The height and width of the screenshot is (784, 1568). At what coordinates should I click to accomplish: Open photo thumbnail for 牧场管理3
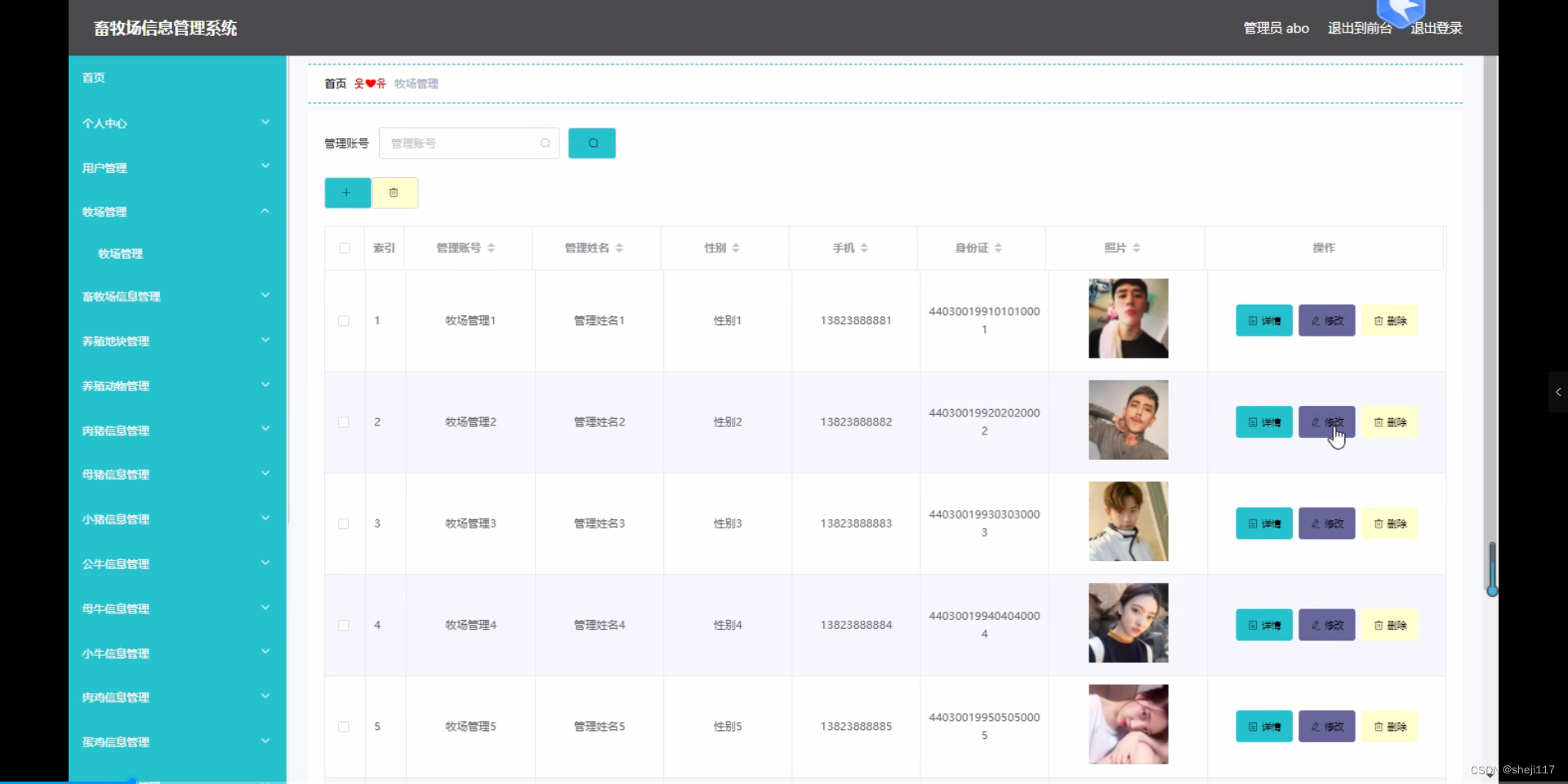coord(1128,521)
